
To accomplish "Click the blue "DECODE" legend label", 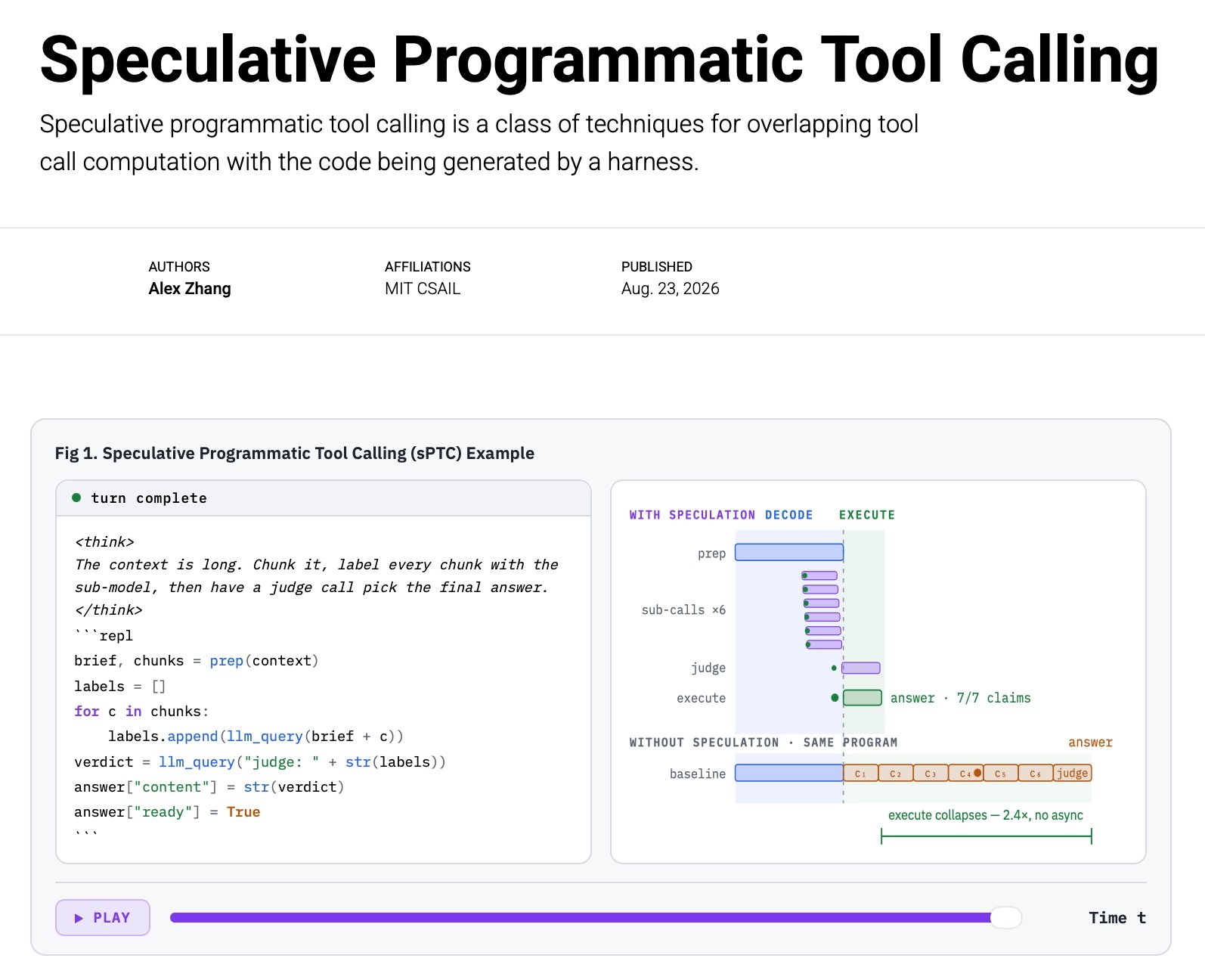I will coord(789,515).
